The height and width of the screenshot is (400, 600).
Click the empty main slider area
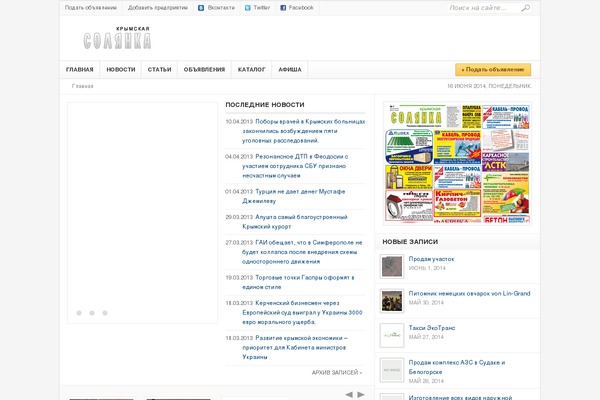142,213
